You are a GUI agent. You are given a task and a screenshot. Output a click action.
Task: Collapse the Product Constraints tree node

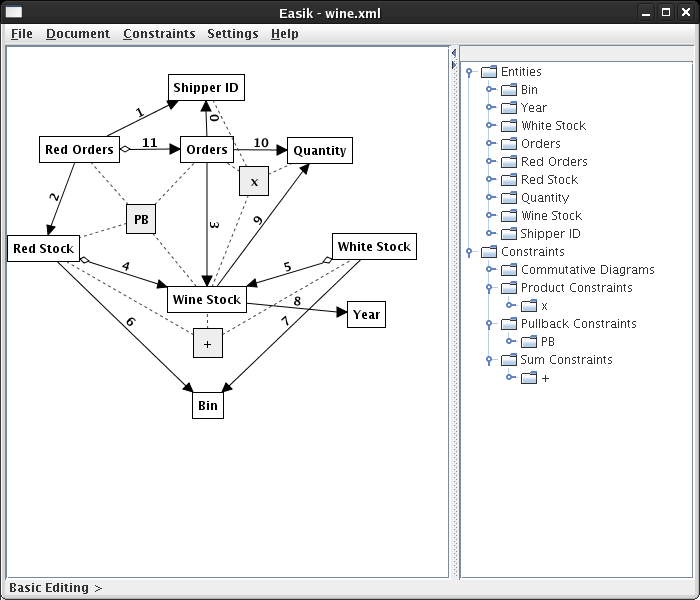tap(490, 288)
